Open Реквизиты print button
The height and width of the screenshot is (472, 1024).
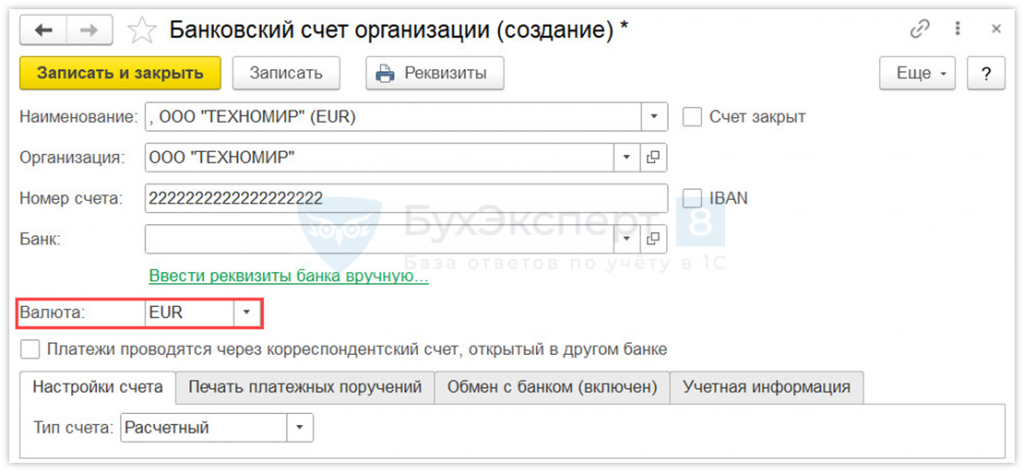(x=434, y=73)
